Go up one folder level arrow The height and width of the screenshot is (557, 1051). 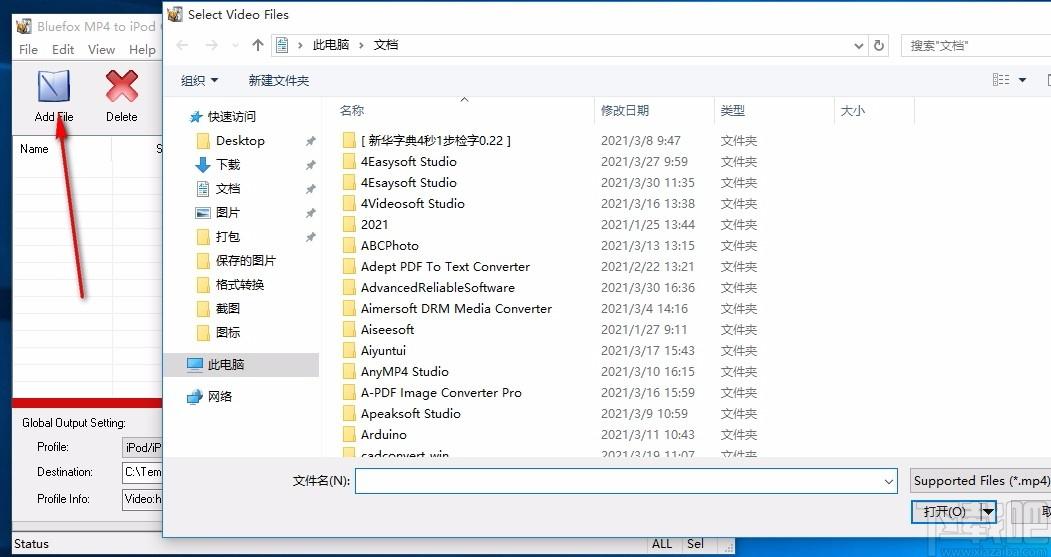257,45
